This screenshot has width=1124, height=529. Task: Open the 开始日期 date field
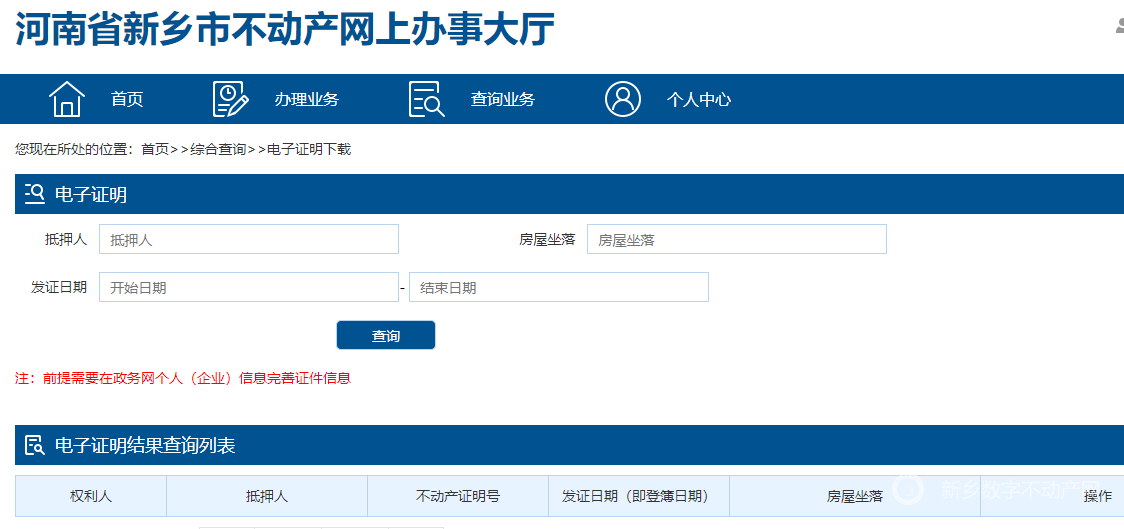click(x=248, y=288)
